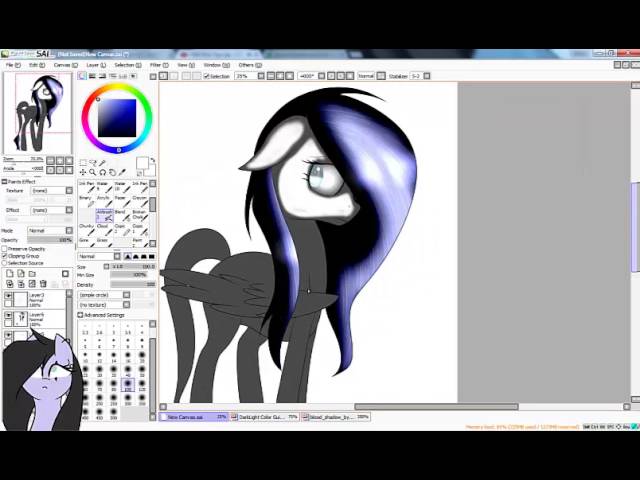Select the Magic Wand tool
640x480 pixels.
point(102,163)
